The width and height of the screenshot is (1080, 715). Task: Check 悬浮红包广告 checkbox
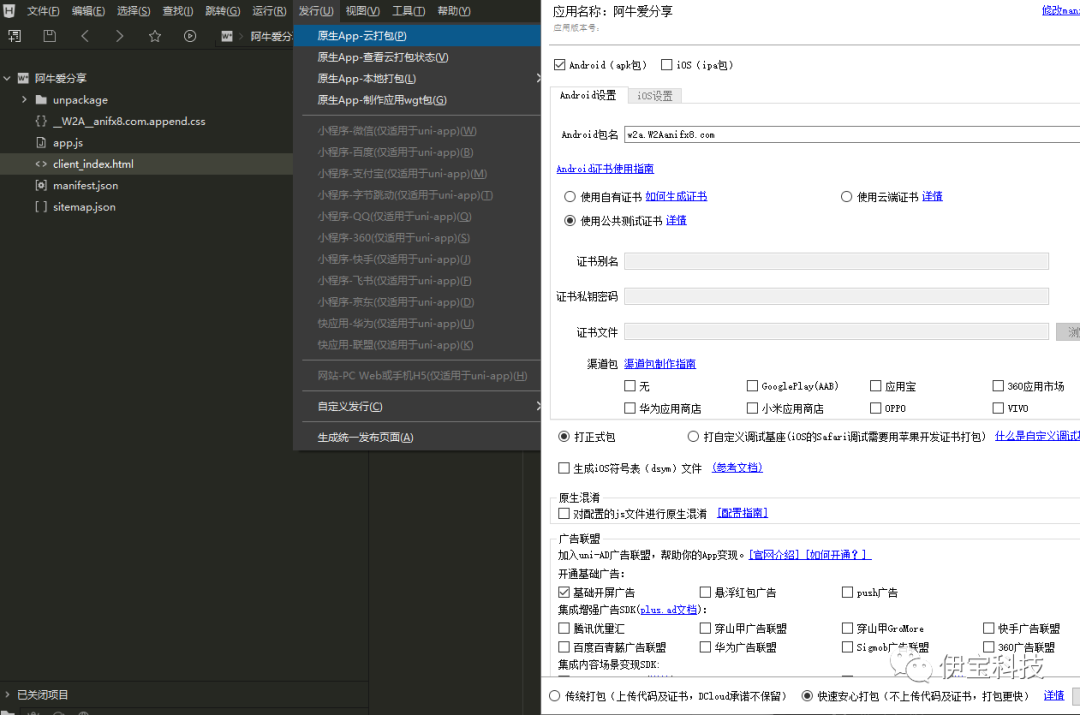coord(705,592)
